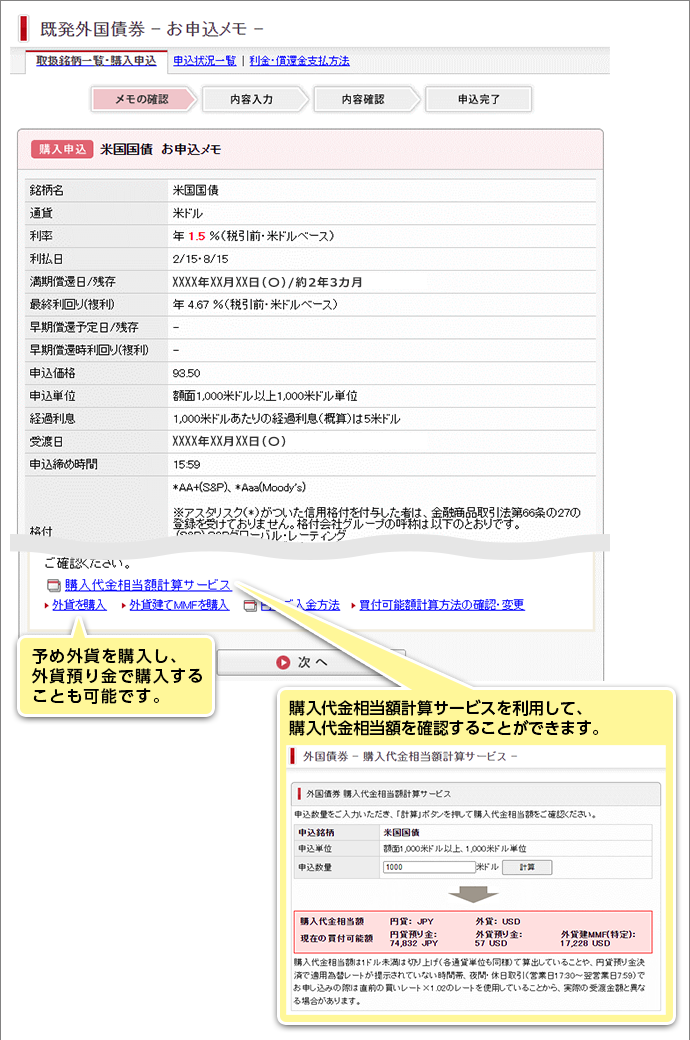Follow the 外貨建てMMFを購入 link
The image size is (690, 1040).
point(179,605)
